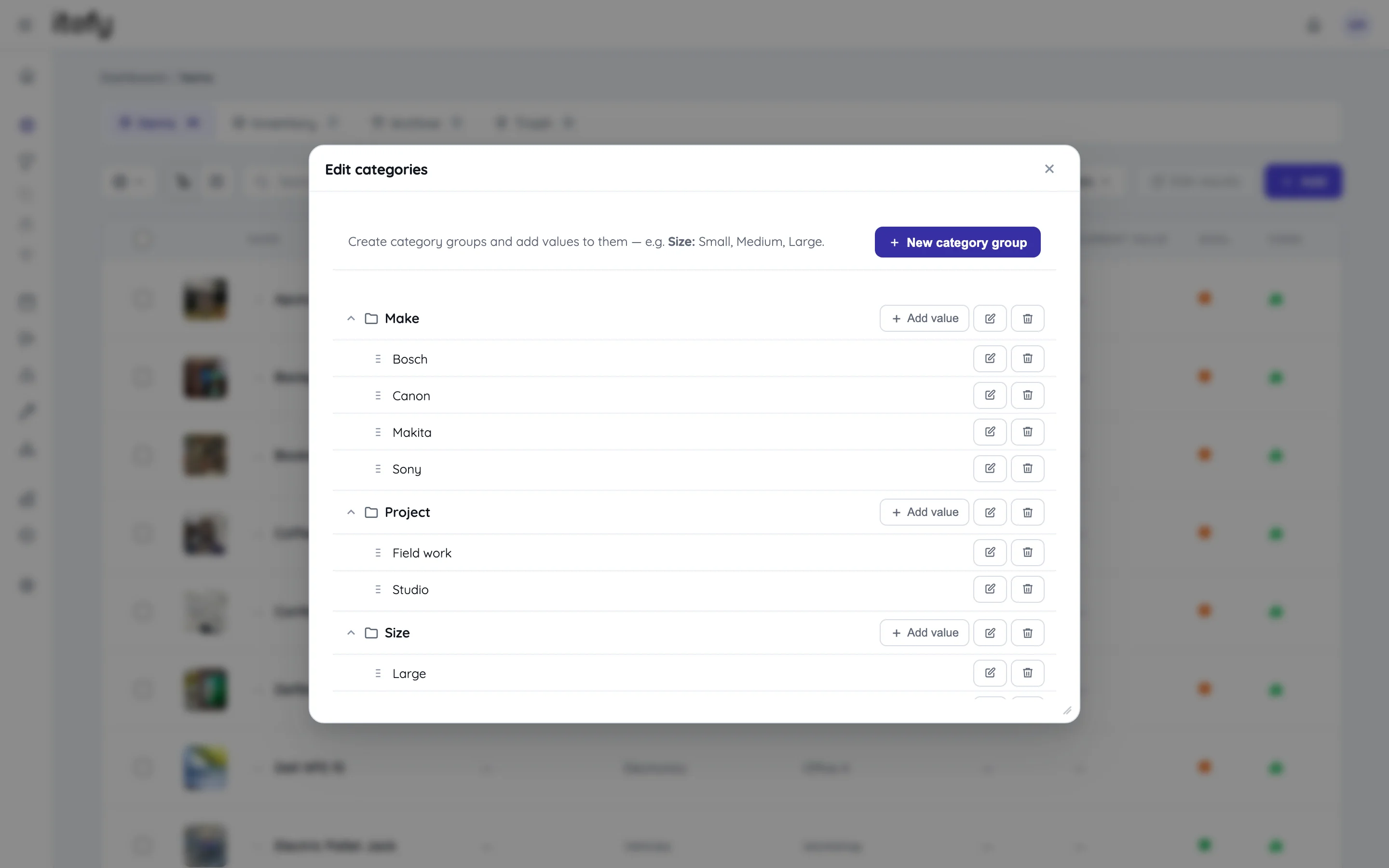Delete the Canon value
This screenshot has width=1389, height=868.
(1027, 395)
